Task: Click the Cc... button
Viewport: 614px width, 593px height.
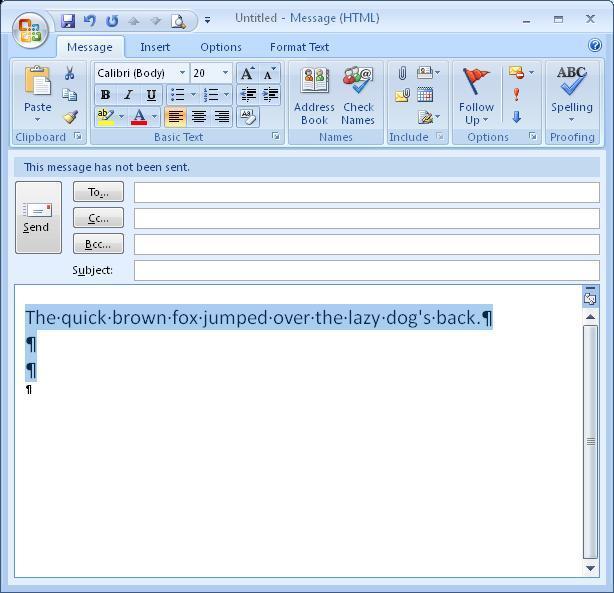Action: point(98,218)
